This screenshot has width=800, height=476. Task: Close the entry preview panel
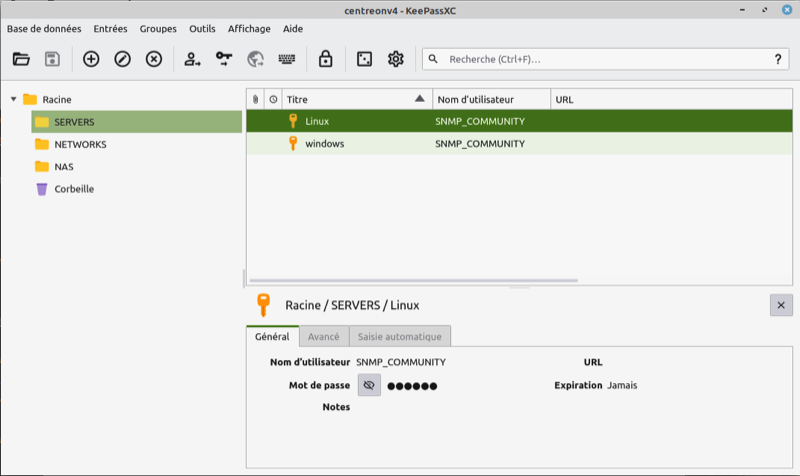pyautogui.click(x=780, y=305)
